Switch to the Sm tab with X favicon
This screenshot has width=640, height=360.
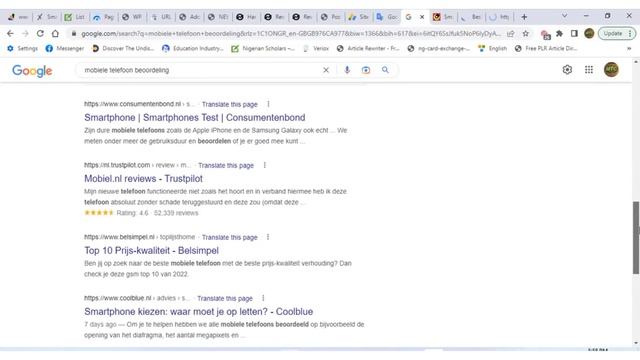coord(46,17)
